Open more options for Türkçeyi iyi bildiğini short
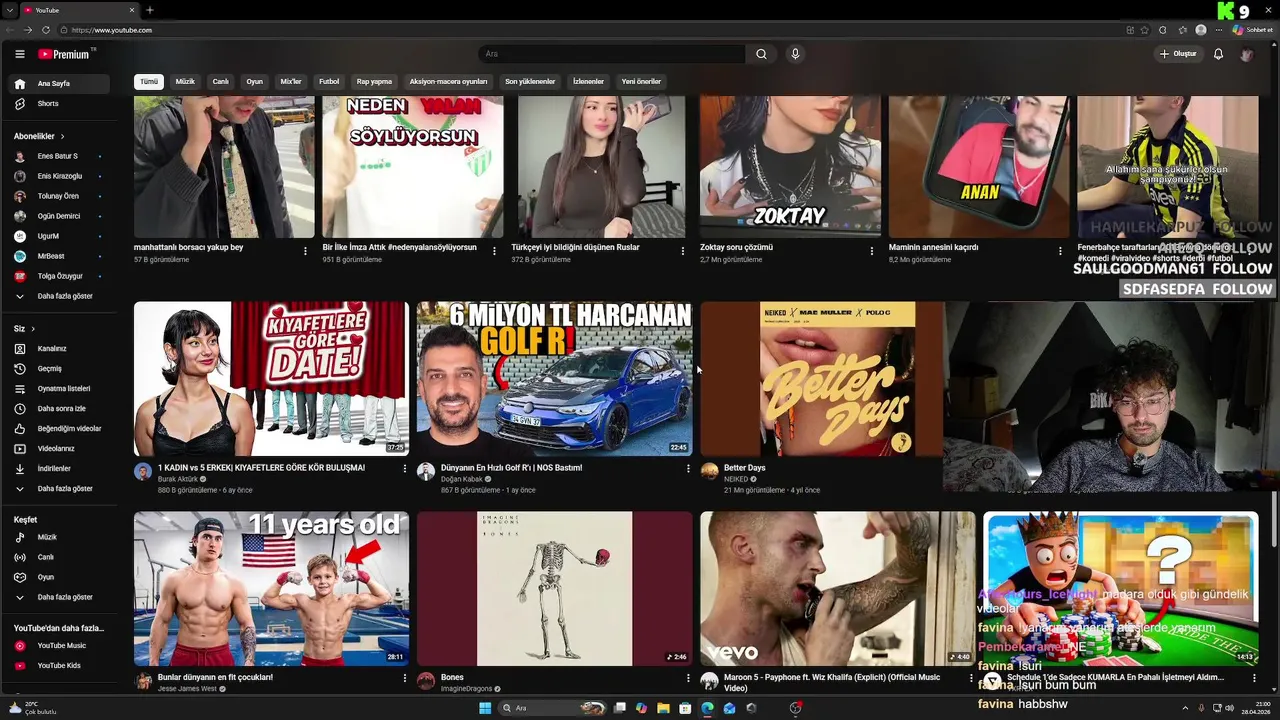1280x720 pixels. coord(683,251)
